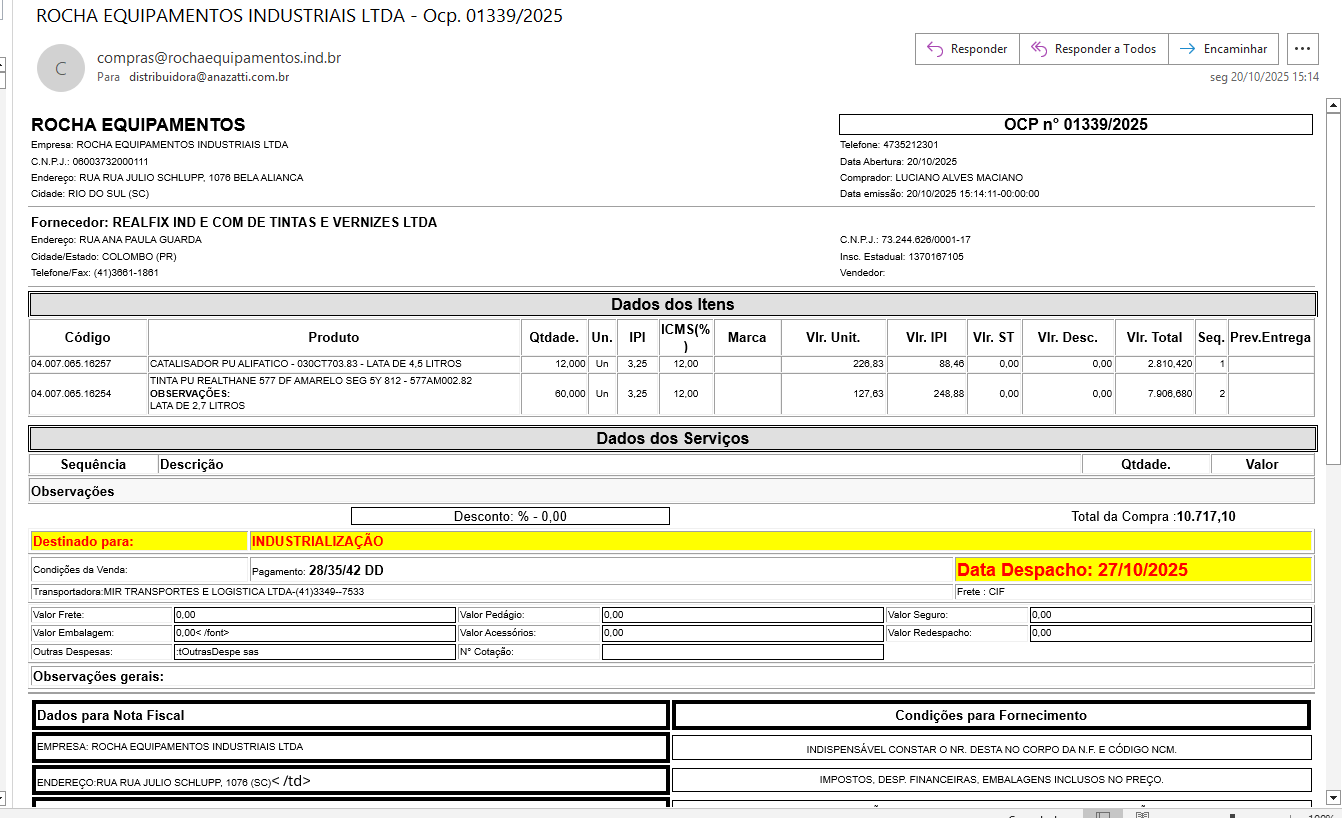Open zoom settings via the 100% label
This screenshot has height=818, width=1342.
click(1322, 815)
